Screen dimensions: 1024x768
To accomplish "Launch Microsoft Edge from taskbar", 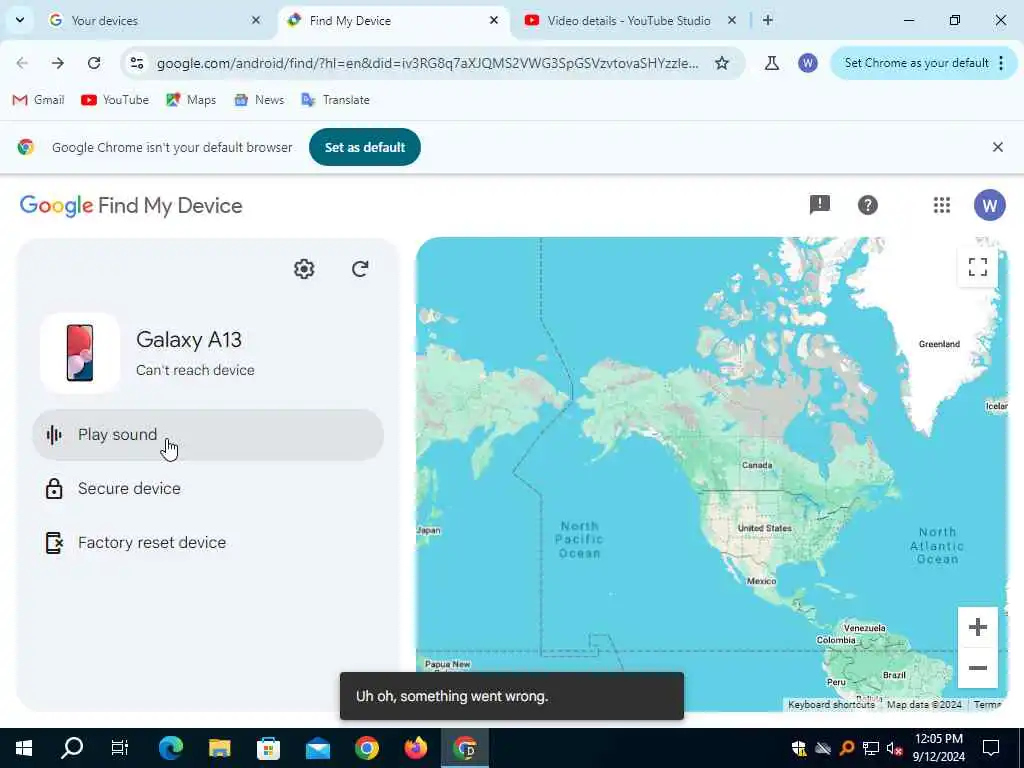I will click(x=170, y=748).
